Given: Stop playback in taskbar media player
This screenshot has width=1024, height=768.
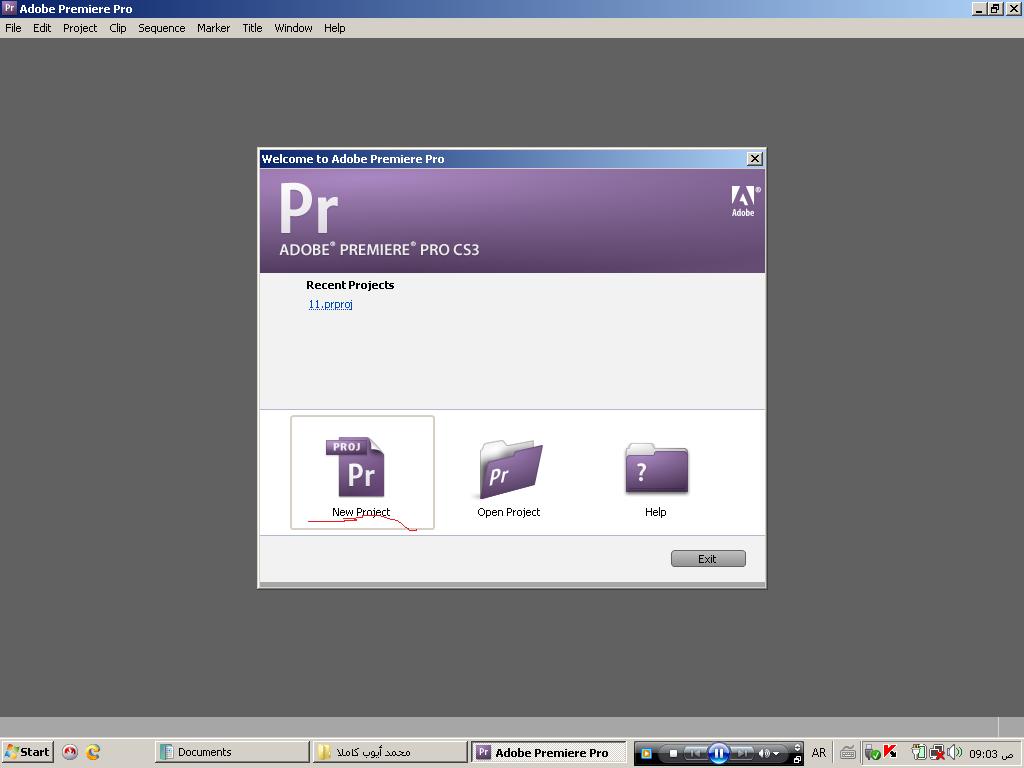Looking at the screenshot, I should pos(673,753).
